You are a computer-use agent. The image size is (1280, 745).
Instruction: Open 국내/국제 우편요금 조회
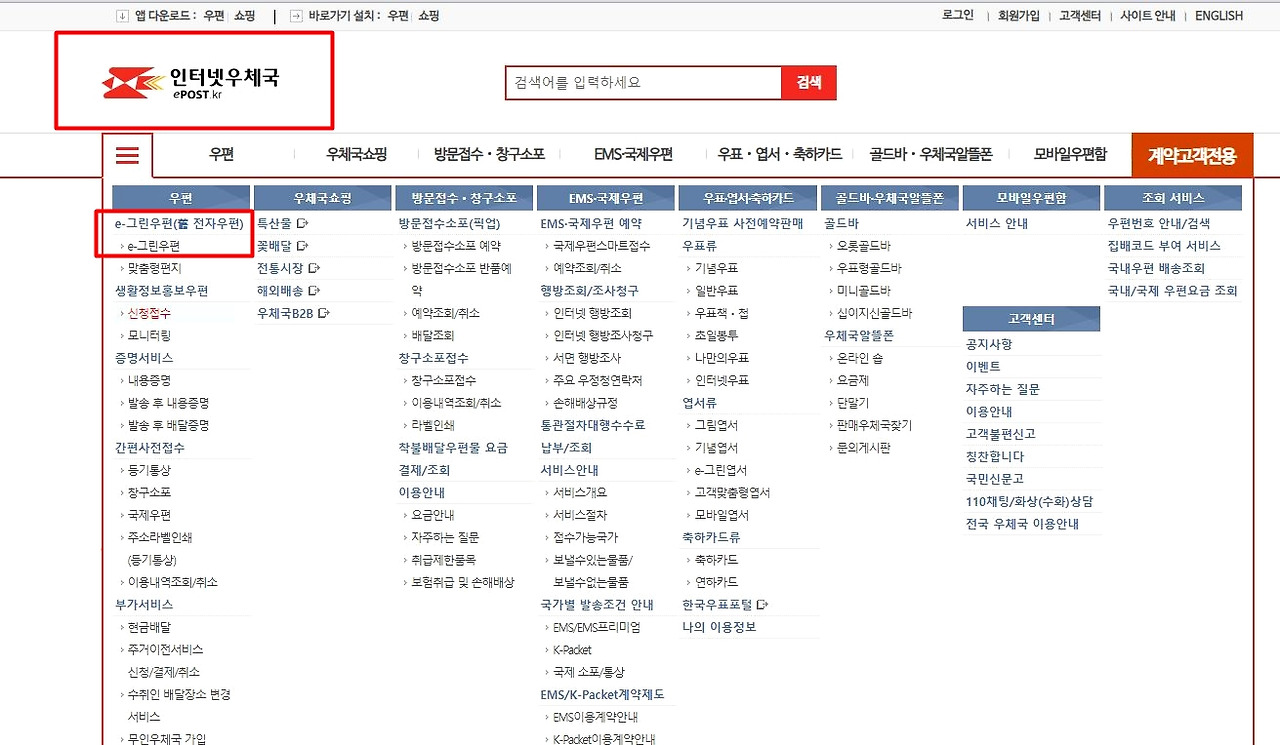[1172, 291]
